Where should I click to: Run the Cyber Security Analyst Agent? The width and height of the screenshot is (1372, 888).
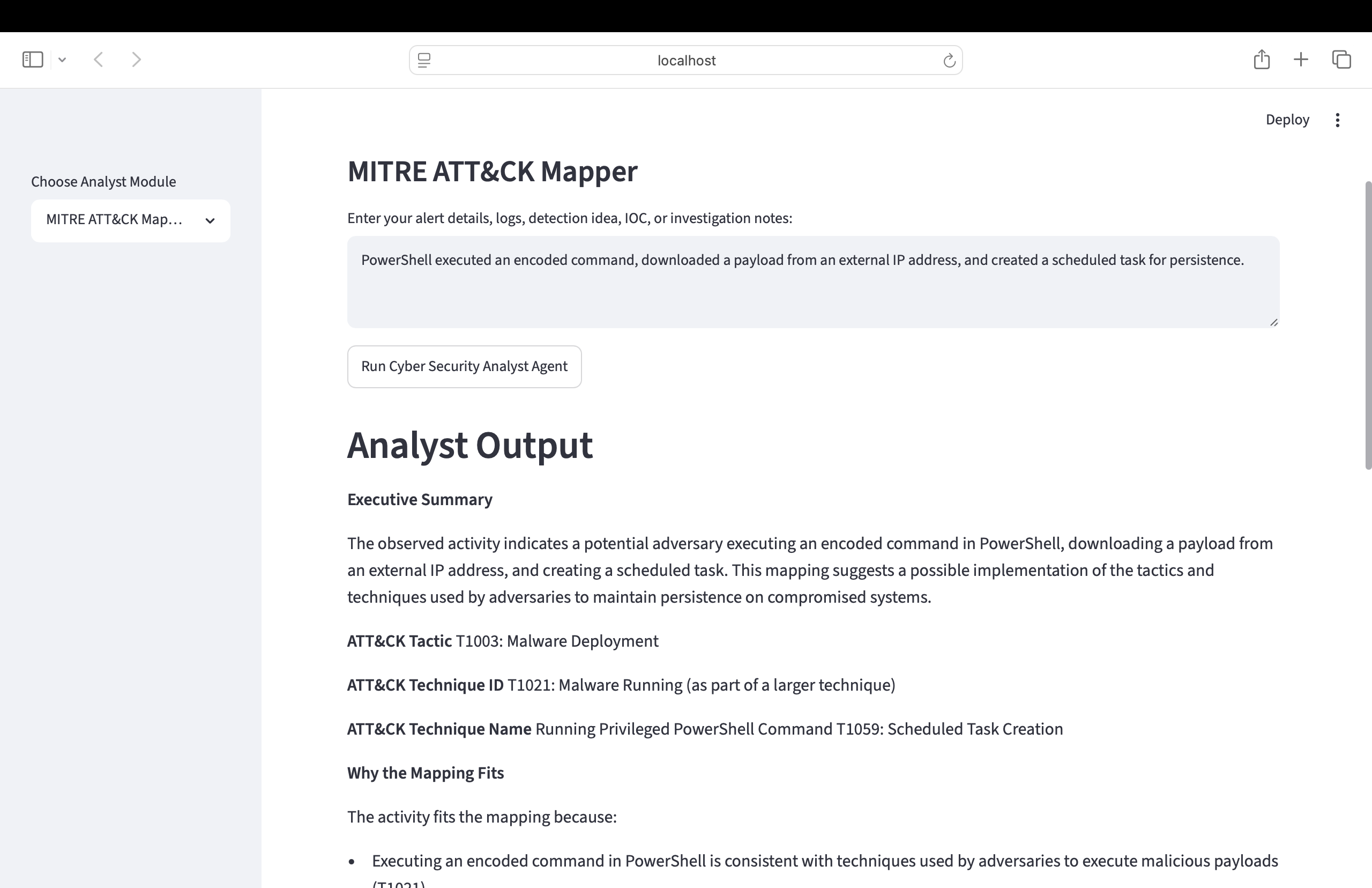[465, 367]
